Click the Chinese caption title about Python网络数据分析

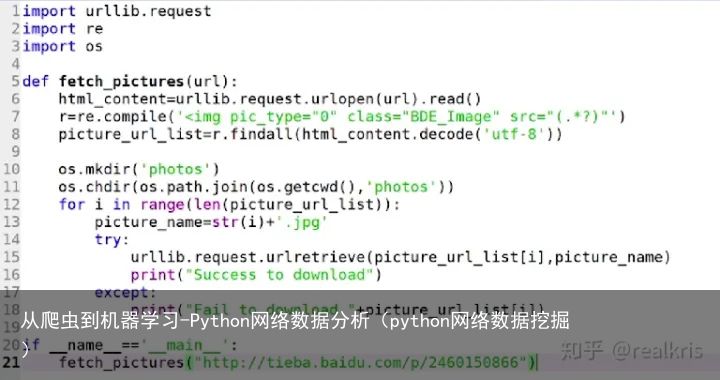[x=295, y=320]
